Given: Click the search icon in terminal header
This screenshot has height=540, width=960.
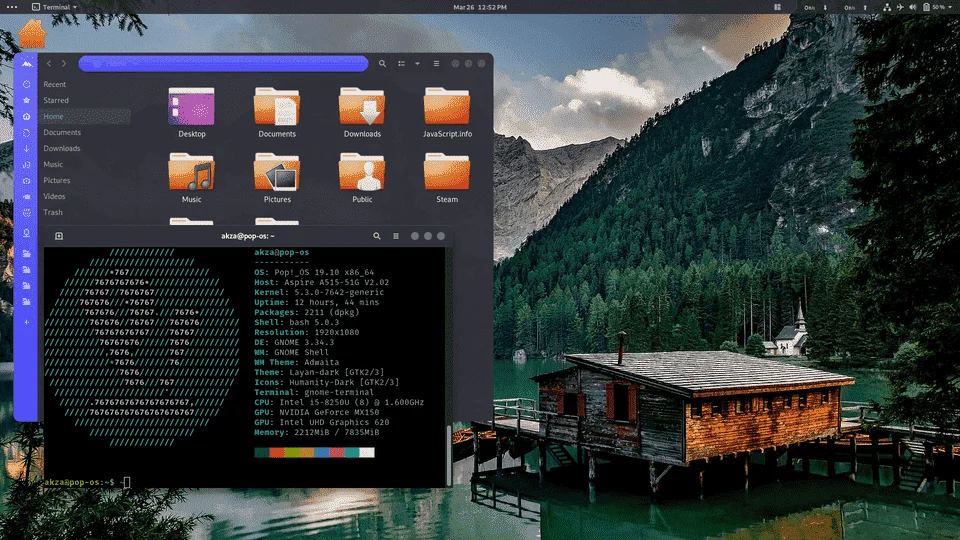Looking at the screenshot, I should tap(377, 236).
